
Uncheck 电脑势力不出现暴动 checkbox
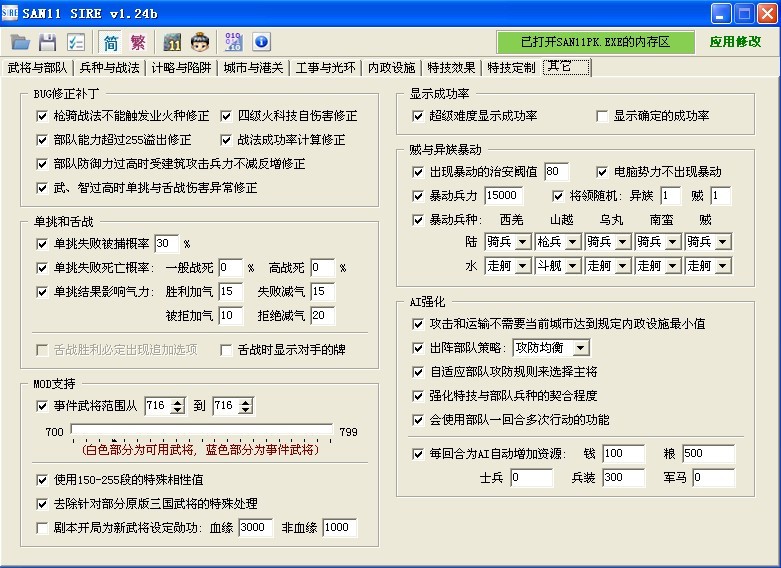(x=602, y=172)
